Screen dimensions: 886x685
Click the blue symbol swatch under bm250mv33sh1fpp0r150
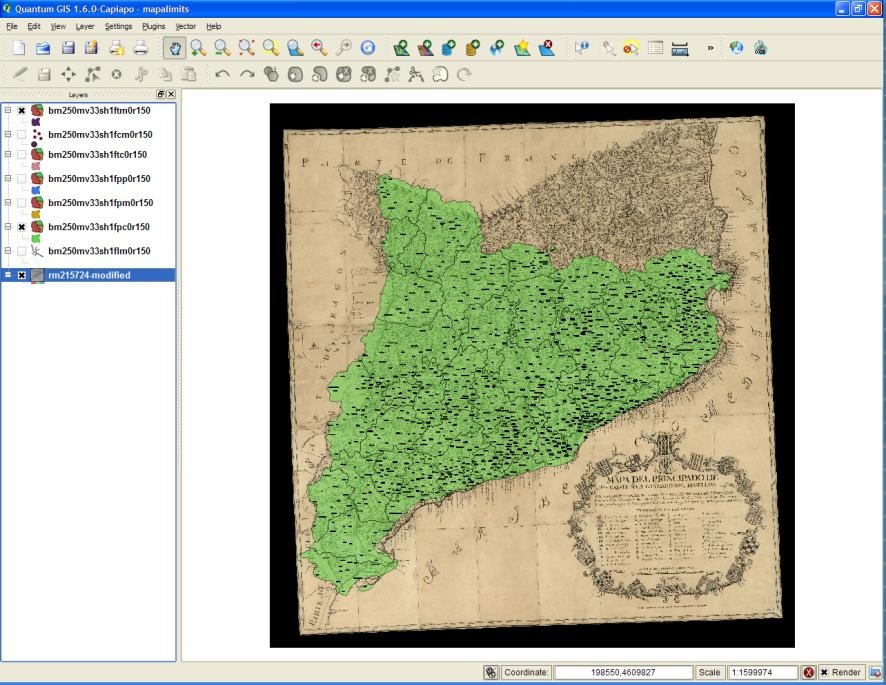pyautogui.click(x=36, y=190)
